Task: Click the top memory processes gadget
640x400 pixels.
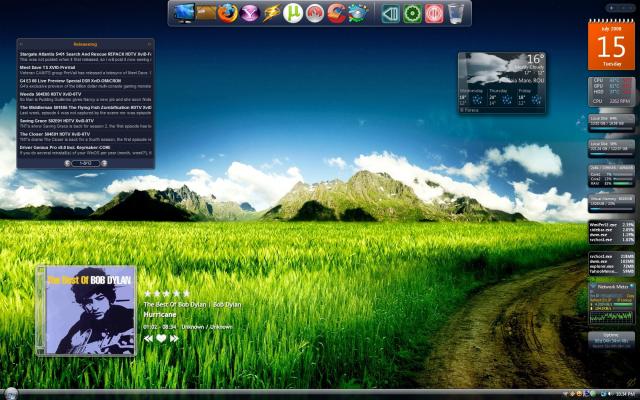Action: [611, 264]
